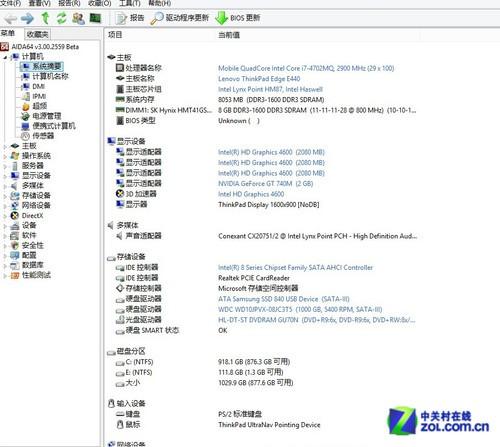Select the BIOS 类型 row

[187, 121]
